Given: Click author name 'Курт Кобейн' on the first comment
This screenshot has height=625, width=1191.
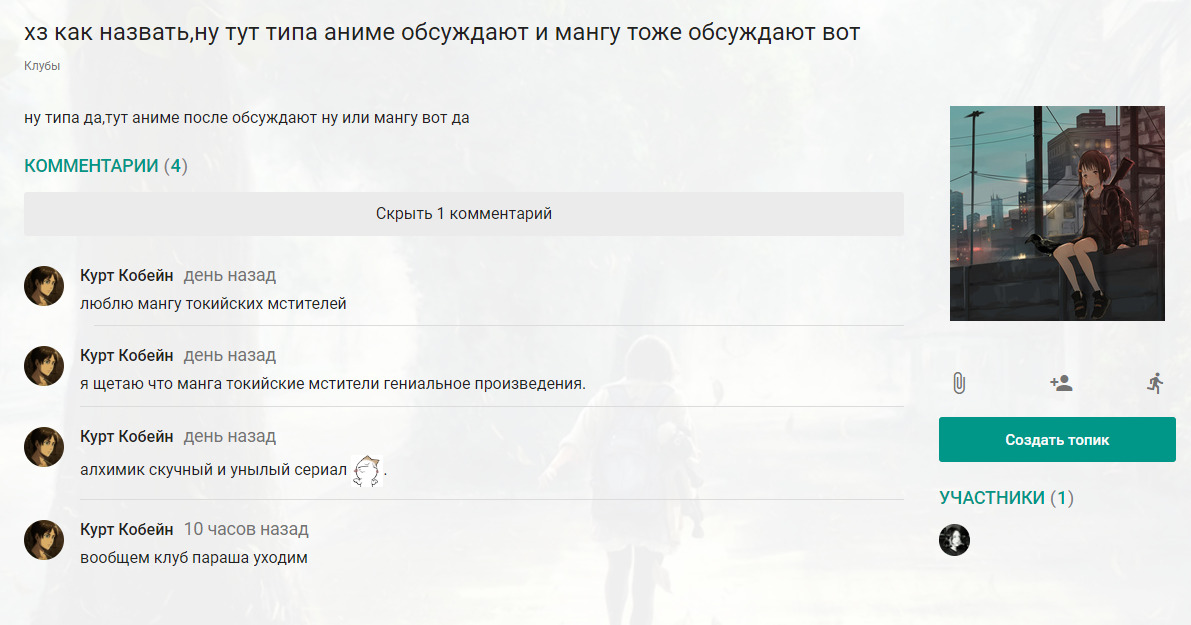Looking at the screenshot, I should click(126, 275).
